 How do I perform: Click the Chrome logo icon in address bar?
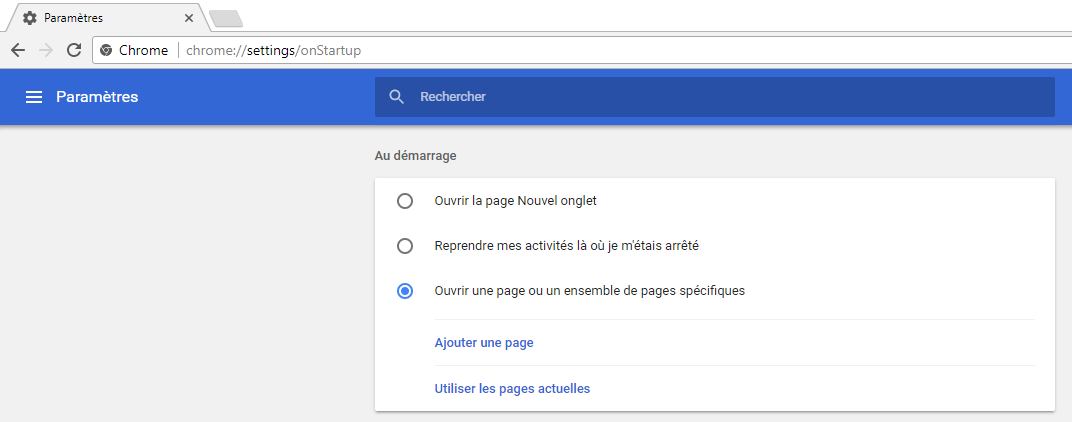pos(106,50)
